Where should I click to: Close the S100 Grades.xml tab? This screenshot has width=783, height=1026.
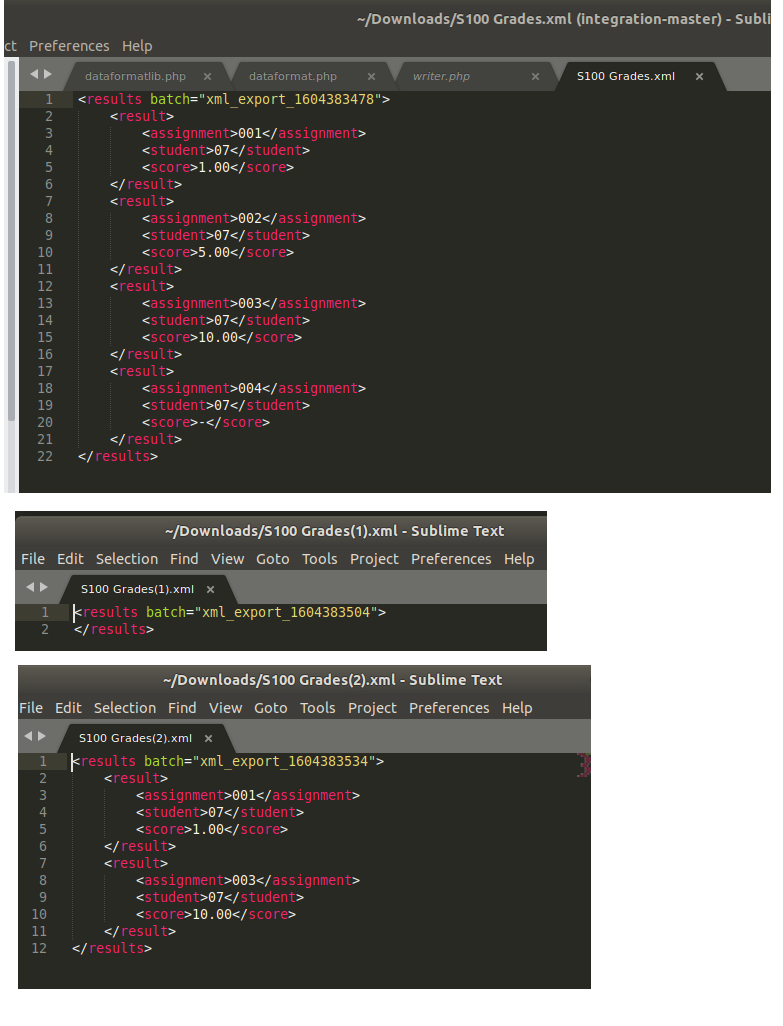tap(699, 77)
